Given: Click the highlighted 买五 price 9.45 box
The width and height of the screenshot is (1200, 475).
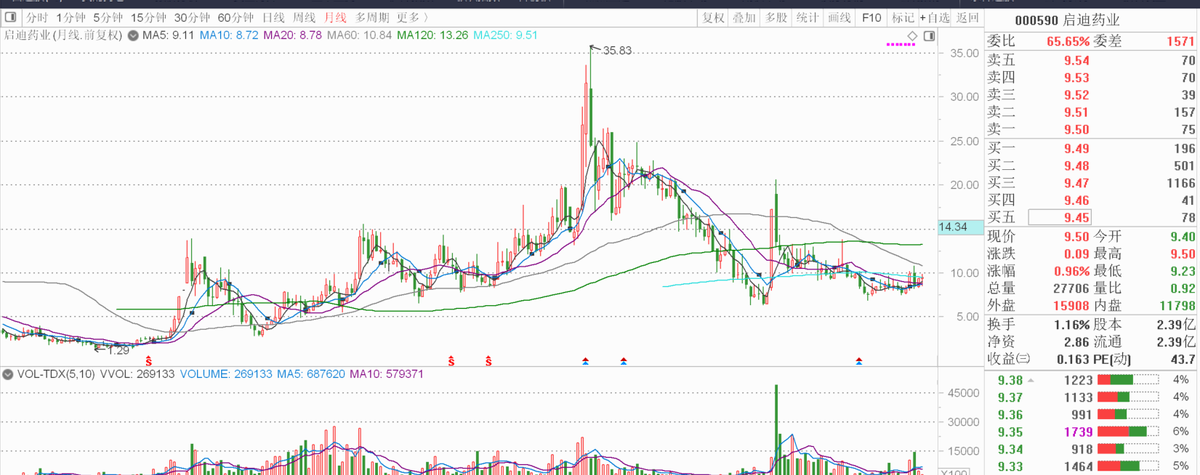Looking at the screenshot, I should click(x=1060, y=217).
